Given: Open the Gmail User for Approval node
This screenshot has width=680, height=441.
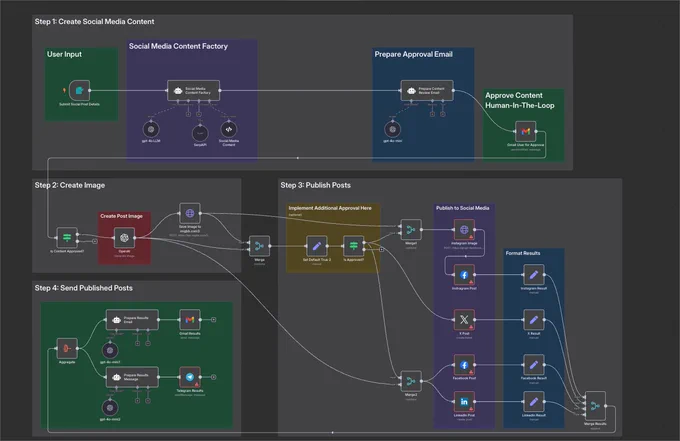Looking at the screenshot, I should click(x=526, y=131).
